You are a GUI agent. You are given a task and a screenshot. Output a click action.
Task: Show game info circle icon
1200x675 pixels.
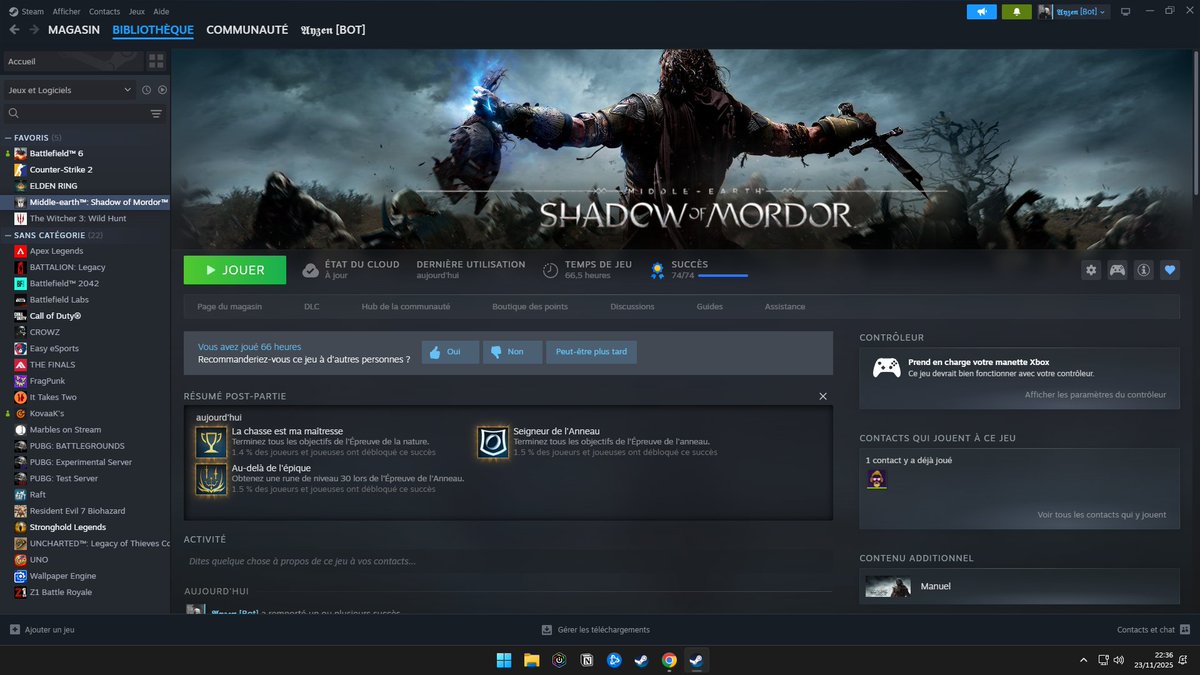1143,270
